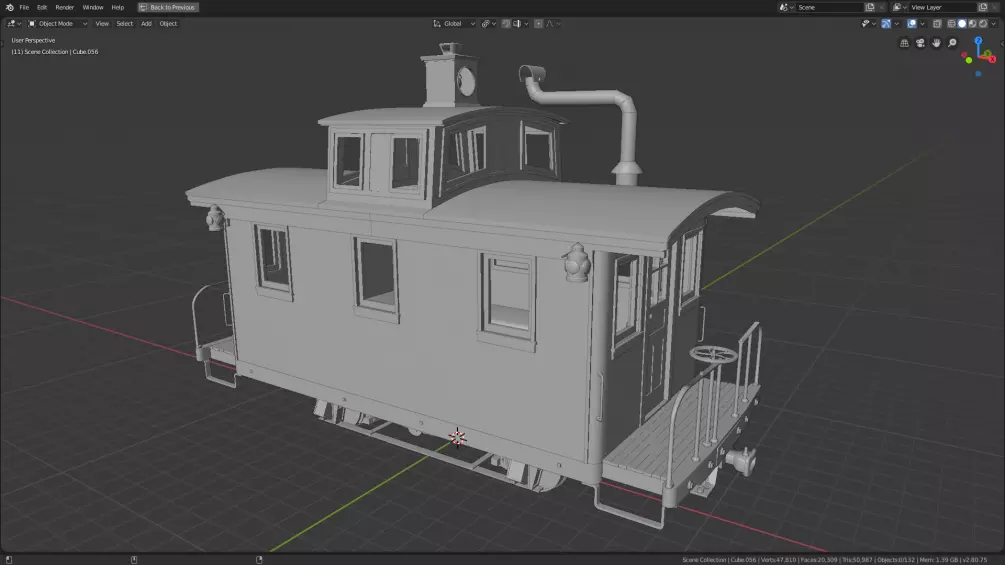Toggle viewport gizmos display
Screen dimensions: 1005x565
886,24
